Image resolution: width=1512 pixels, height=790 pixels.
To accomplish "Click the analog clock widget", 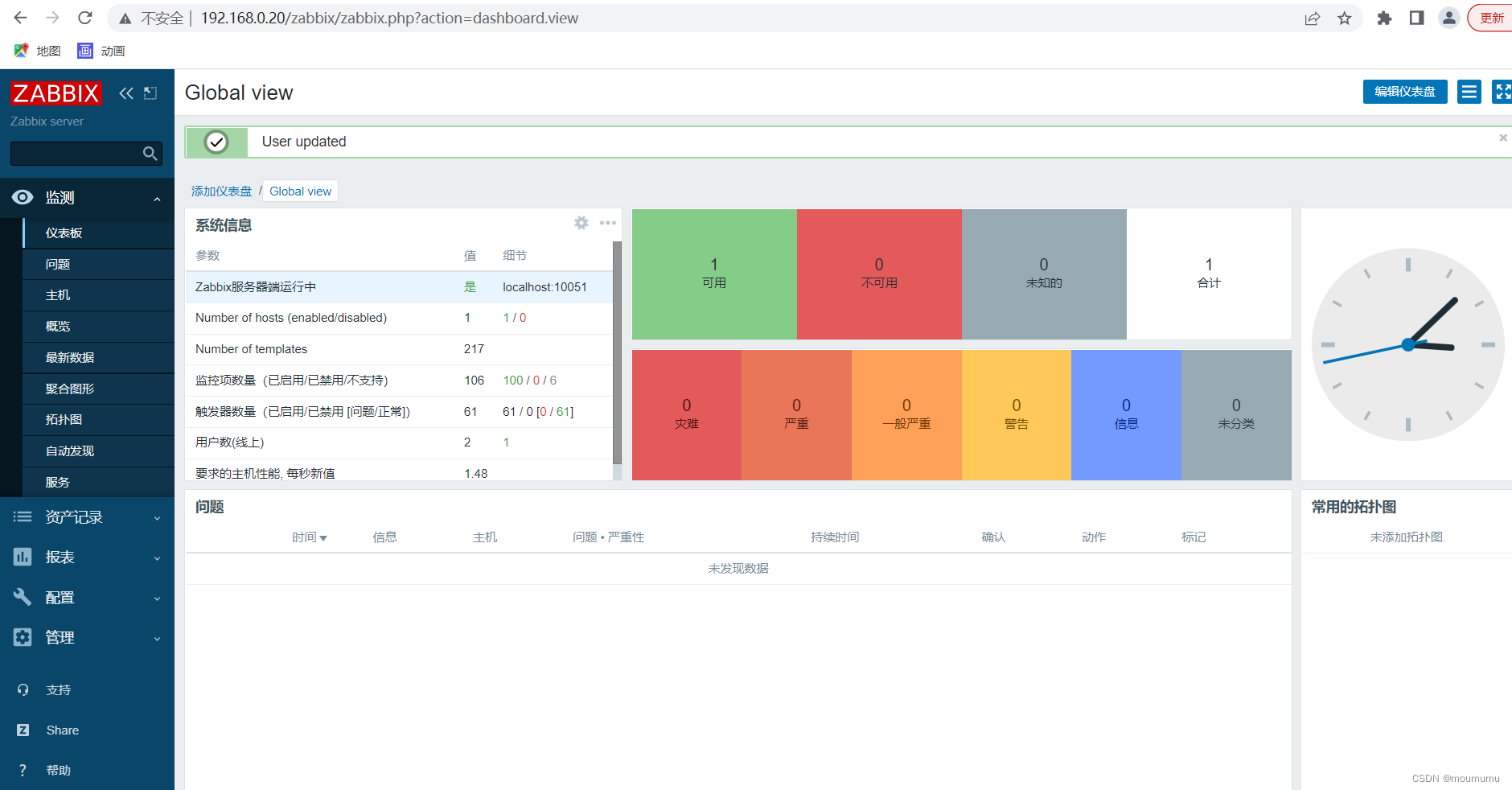I will pyautogui.click(x=1407, y=344).
